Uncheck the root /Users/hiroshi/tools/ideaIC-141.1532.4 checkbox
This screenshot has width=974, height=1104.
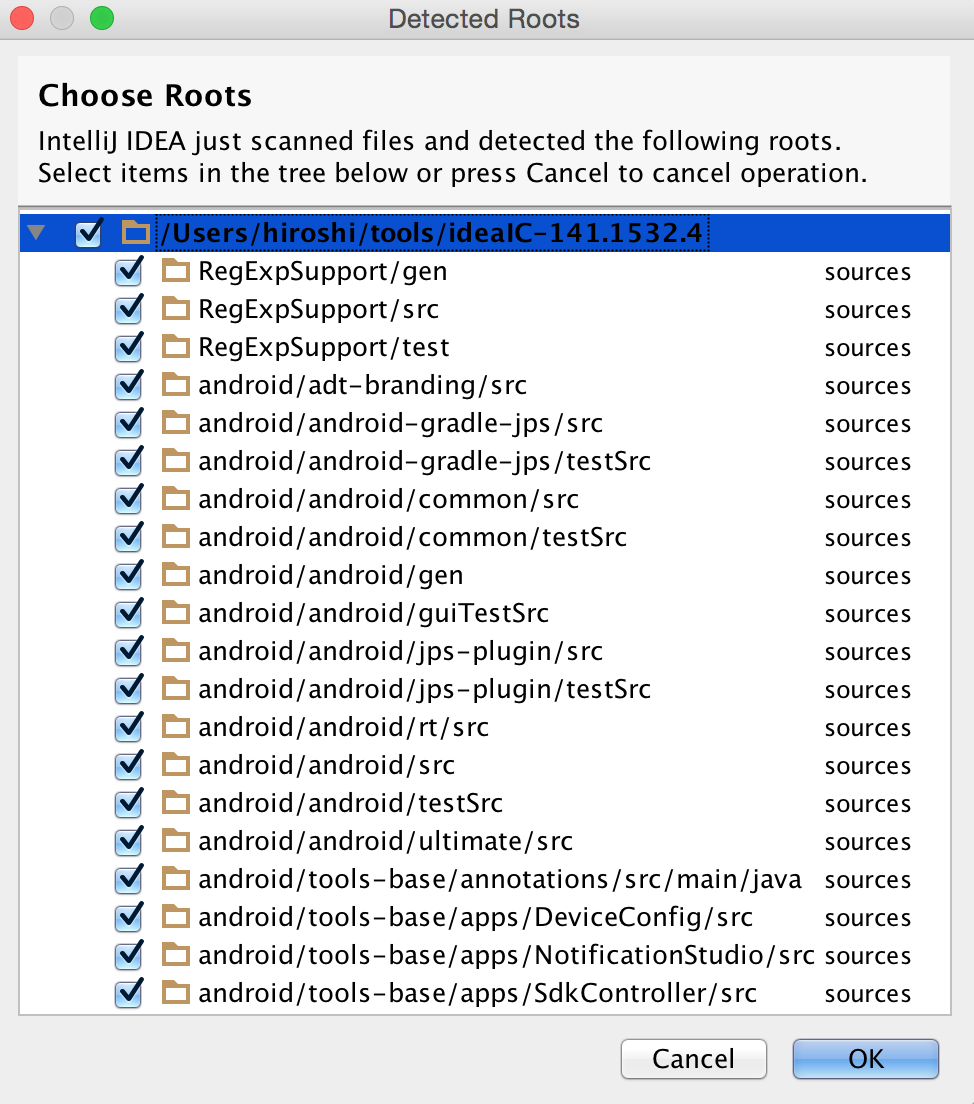pyautogui.click(x=89, y=232)
